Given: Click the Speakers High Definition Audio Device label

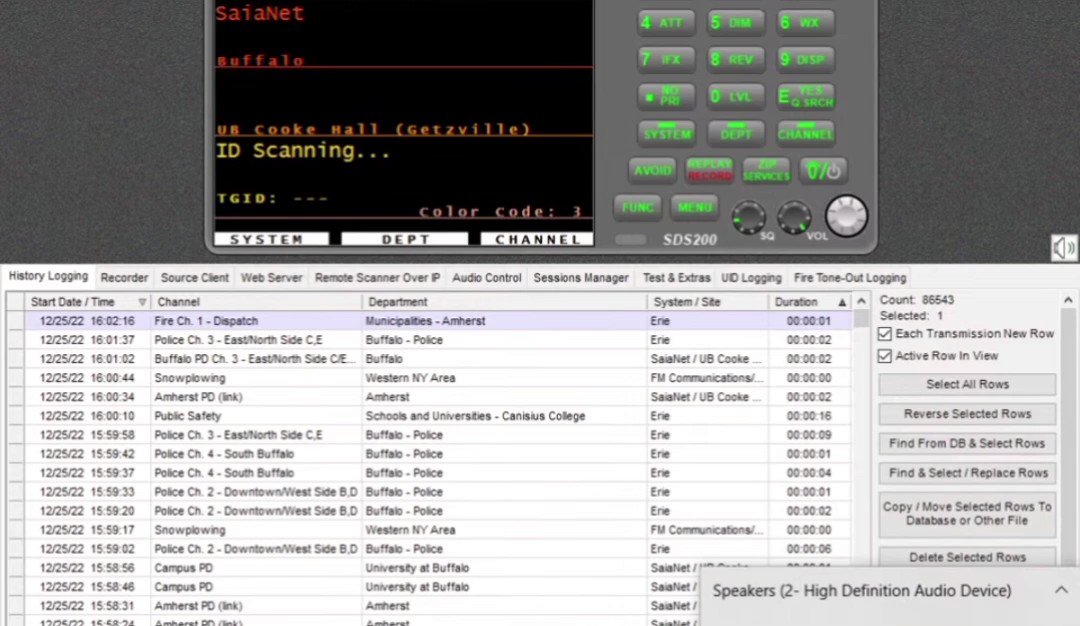Looking at the screenshot, I should click(x=862, y=590).
